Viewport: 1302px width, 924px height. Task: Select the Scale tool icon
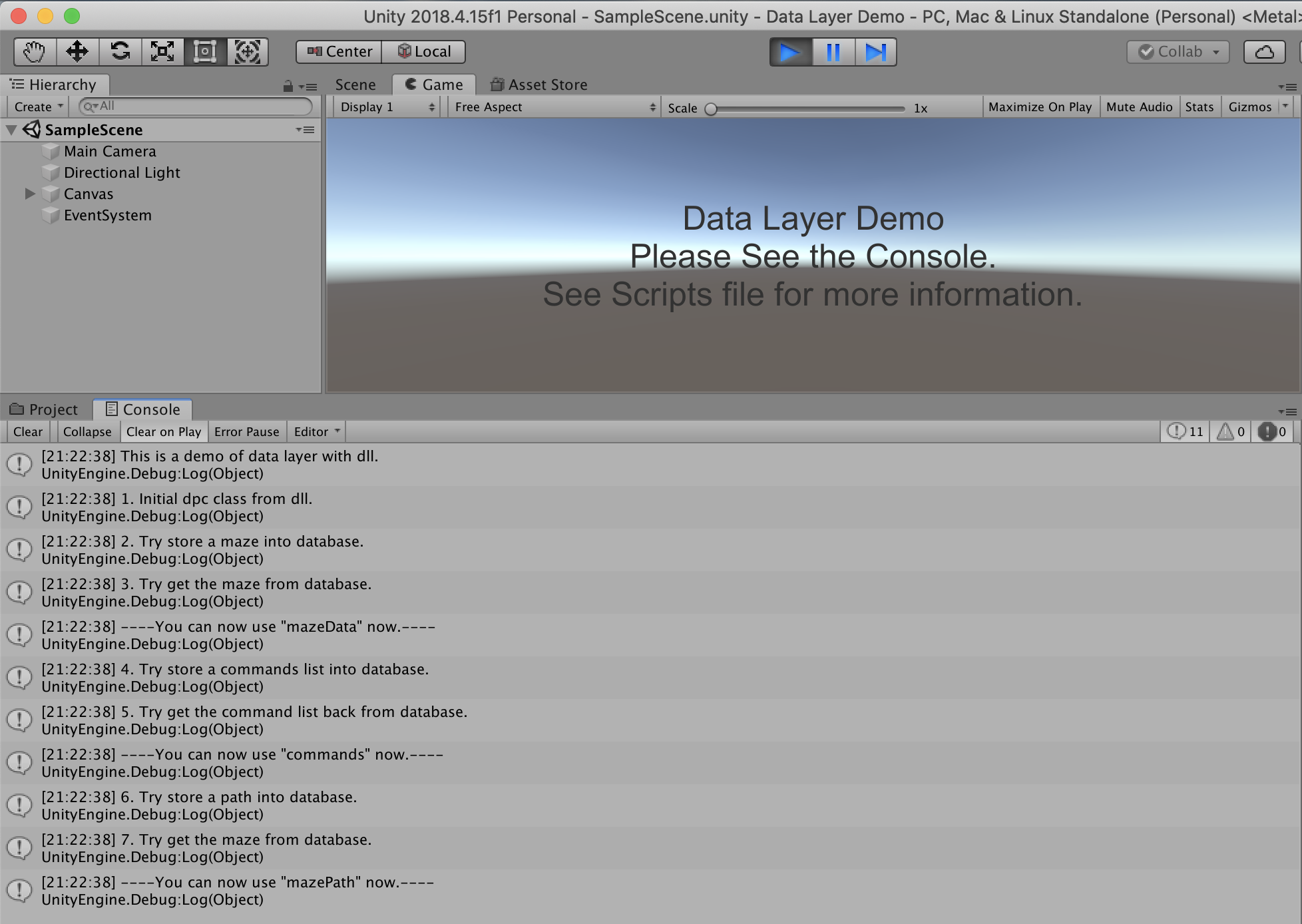162,52
